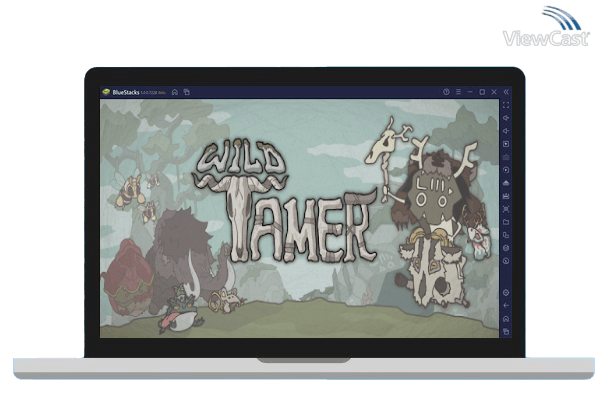
Task: Collapse the sidebar with double chevron
Action: point(506,92)
